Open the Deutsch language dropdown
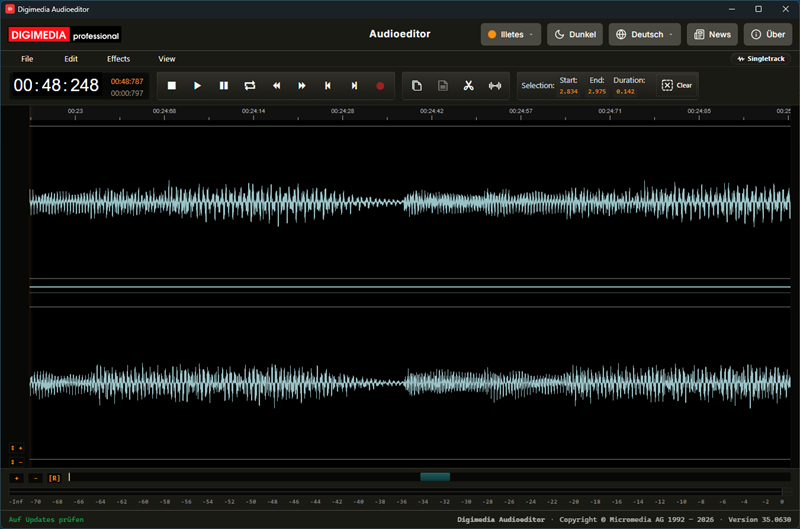The width and height of the screenshot is (800, 529). click(645, 35)
